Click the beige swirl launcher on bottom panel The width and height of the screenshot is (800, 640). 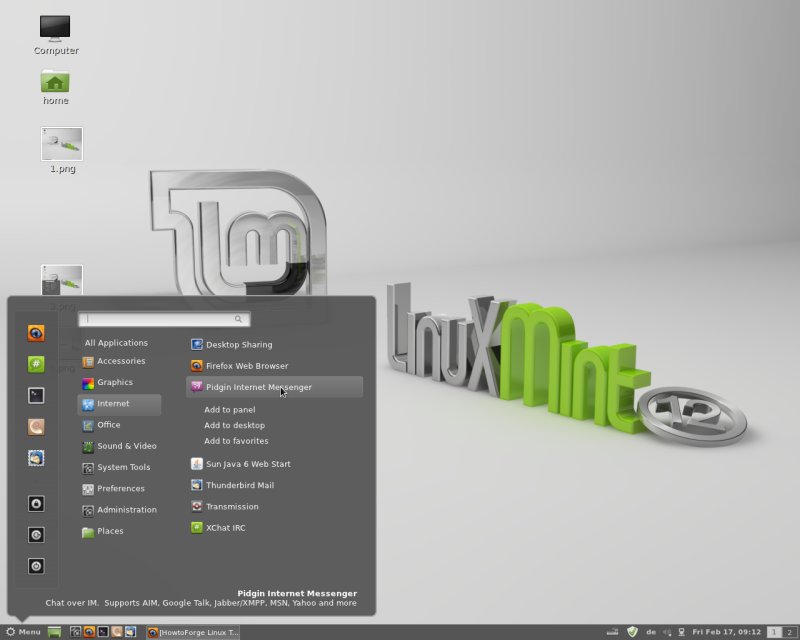(117, 632)
